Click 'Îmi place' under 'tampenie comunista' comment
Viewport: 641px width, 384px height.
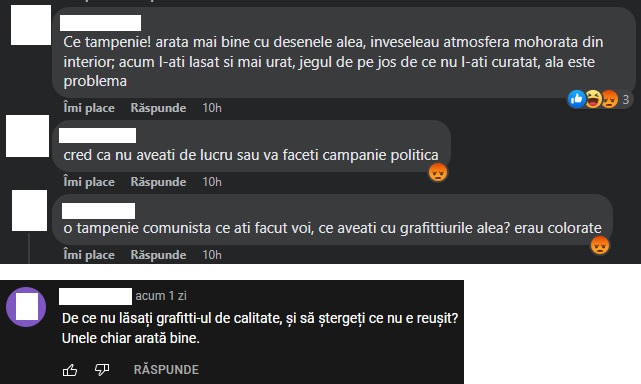tap(89, 255)
